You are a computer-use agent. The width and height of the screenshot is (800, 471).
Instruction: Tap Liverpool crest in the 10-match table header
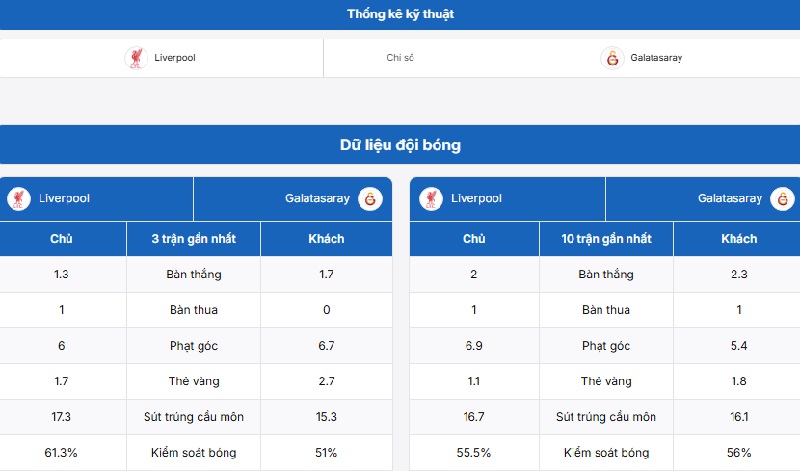pyautogui.click(x=431, y=199)
